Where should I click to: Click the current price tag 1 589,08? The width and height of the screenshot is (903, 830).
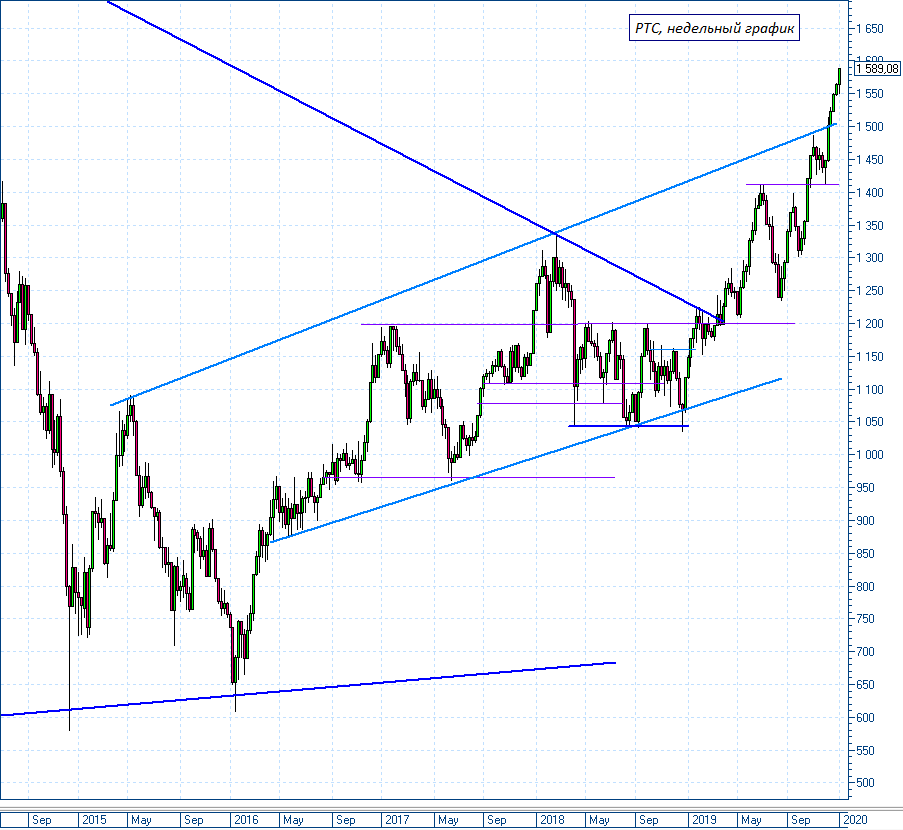click(877, 69)
